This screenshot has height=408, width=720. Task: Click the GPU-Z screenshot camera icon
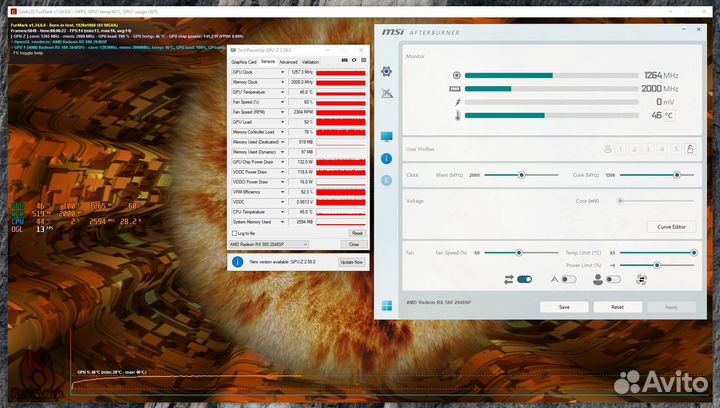[344, 60]
